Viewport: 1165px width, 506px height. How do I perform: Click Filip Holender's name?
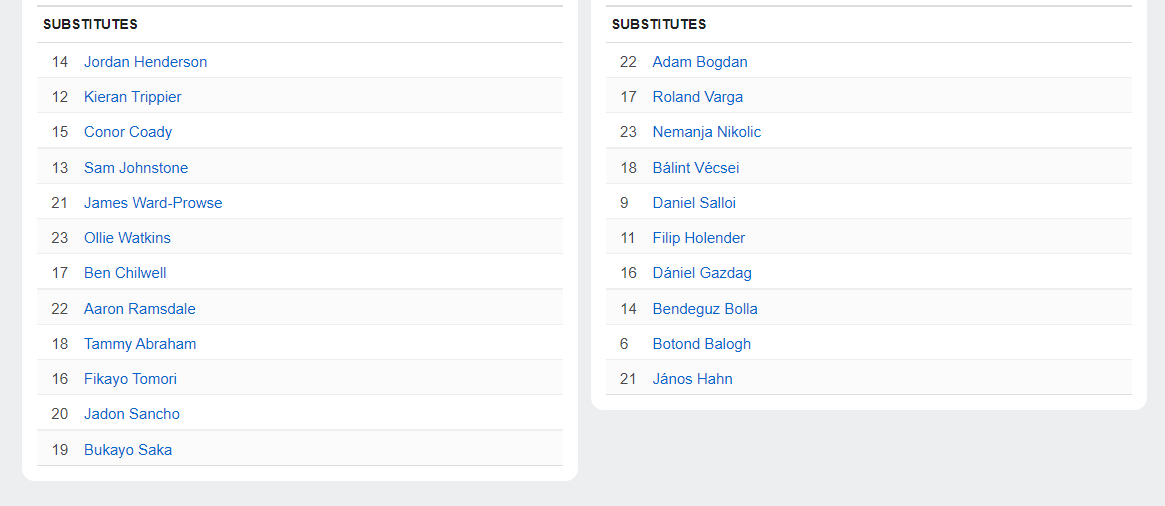tap(699, 238)
